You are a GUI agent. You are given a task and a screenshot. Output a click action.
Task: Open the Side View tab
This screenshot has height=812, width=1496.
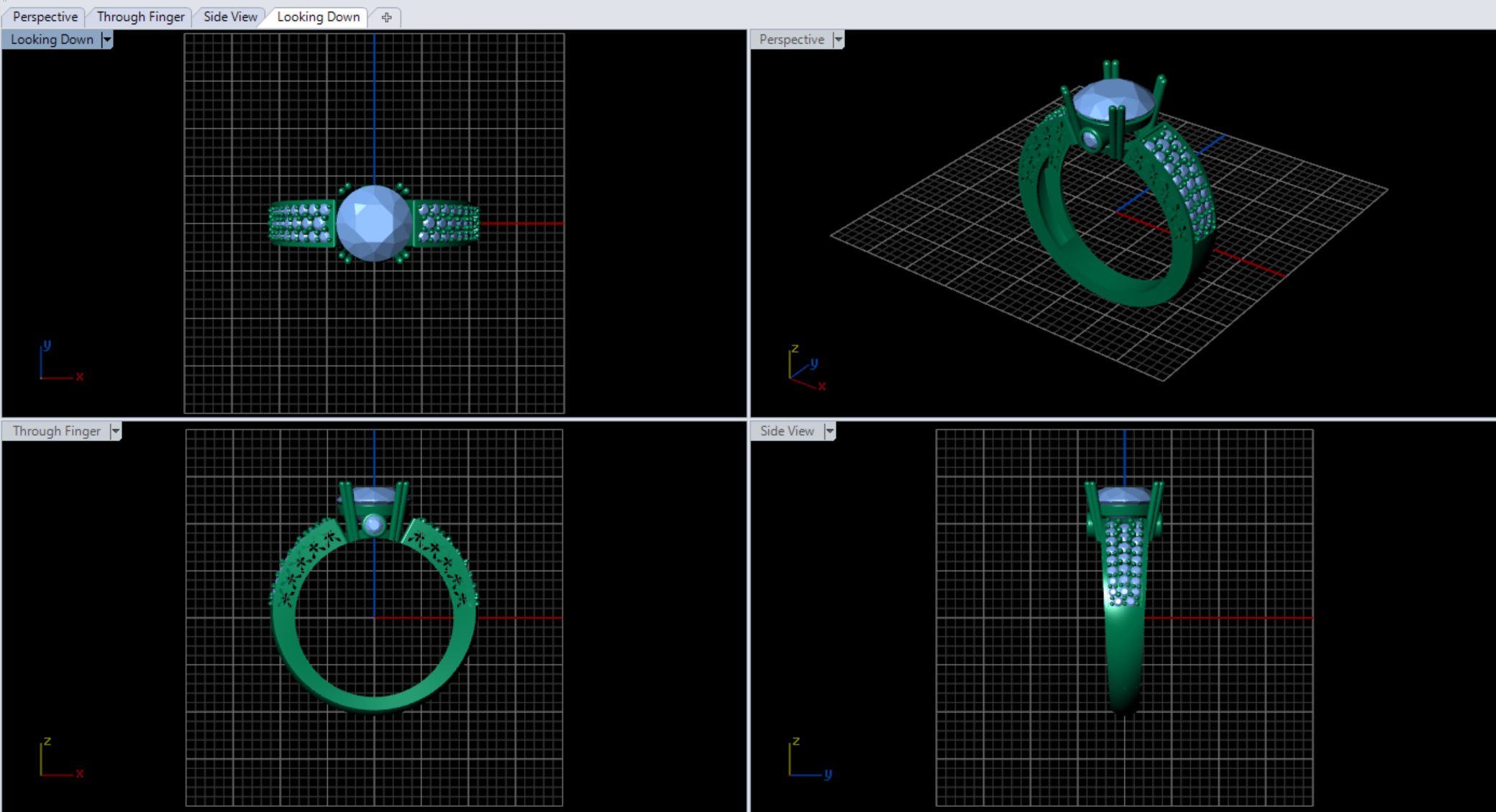pos(230,17)
